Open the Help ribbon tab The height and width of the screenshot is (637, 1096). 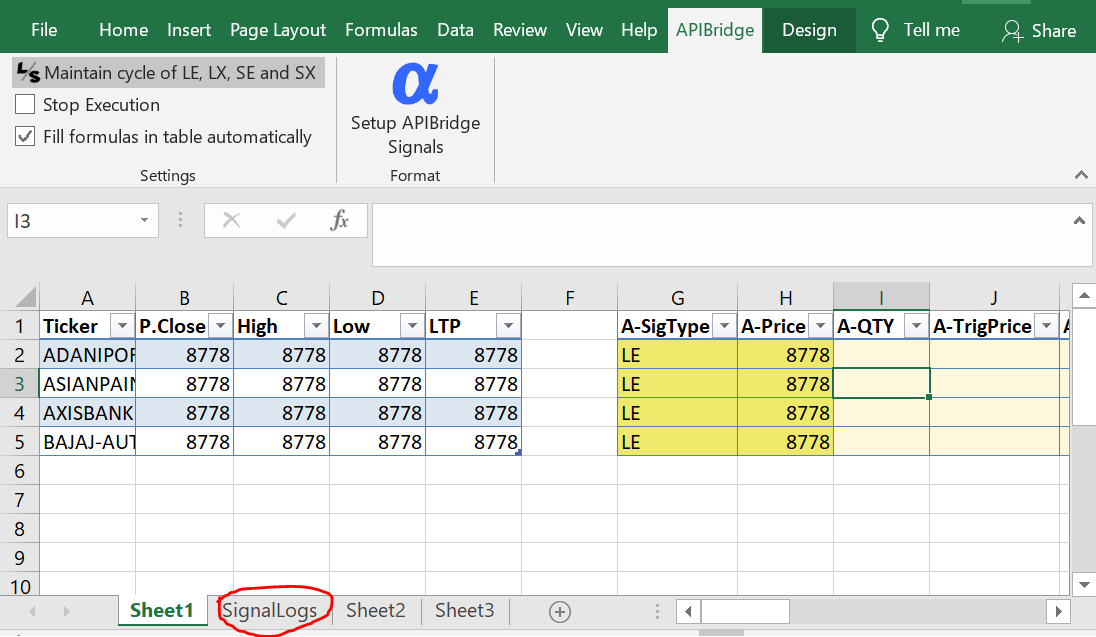click(x=639, y=30)
